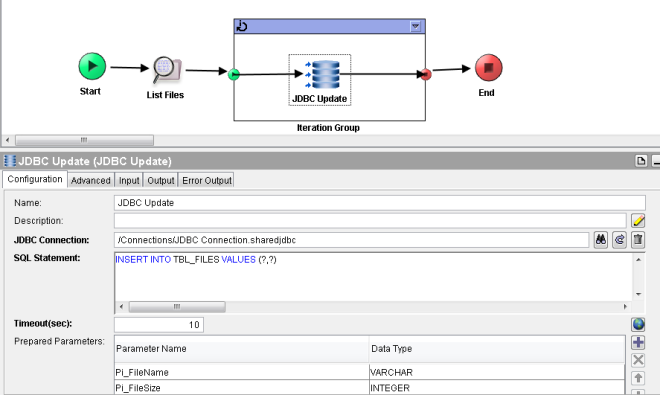
Task: Click the INTEGER data type cell
Action: pos(497,388)
